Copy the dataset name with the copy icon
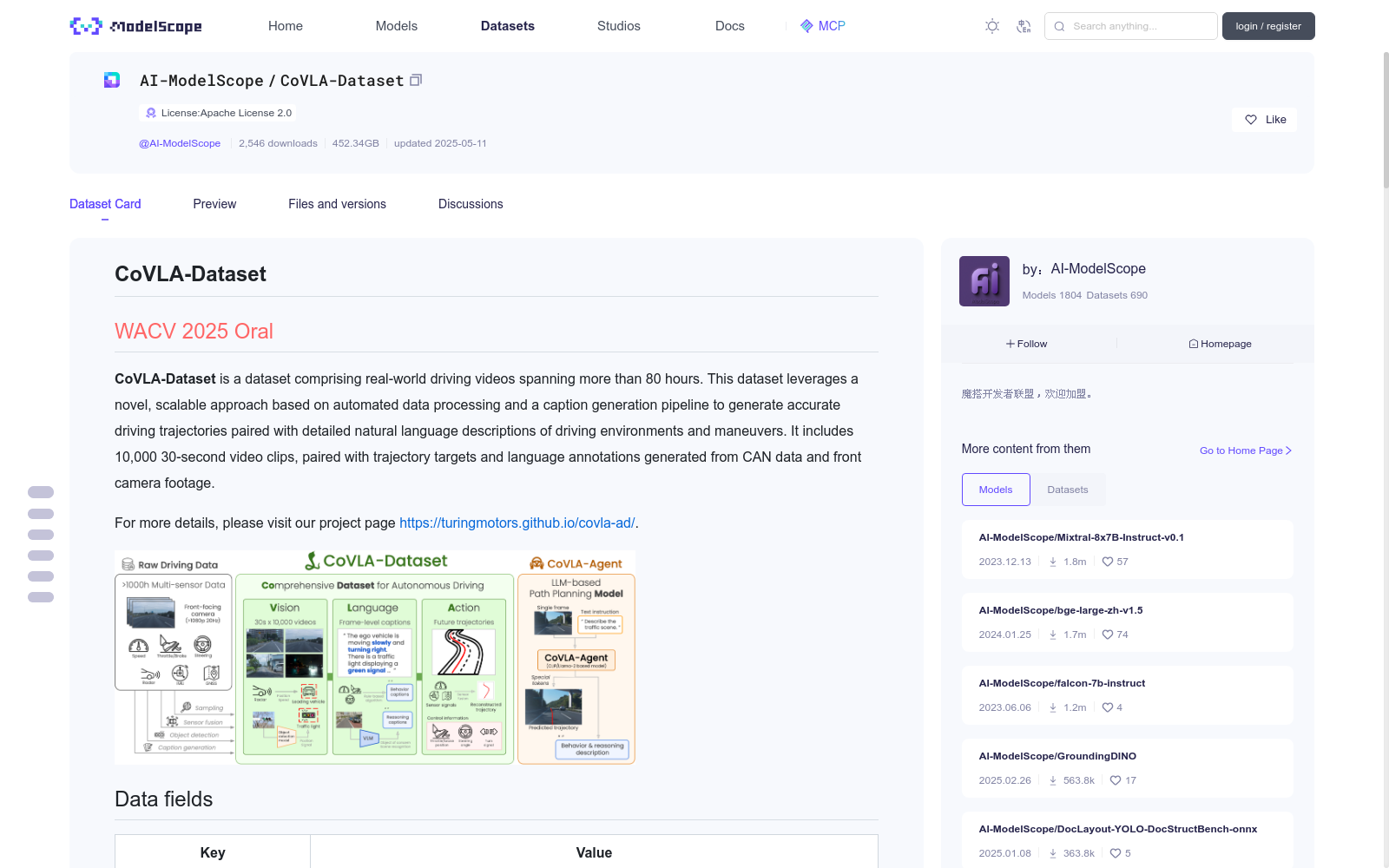This screenshot has width=1389, height=868. tap(416, 80)
